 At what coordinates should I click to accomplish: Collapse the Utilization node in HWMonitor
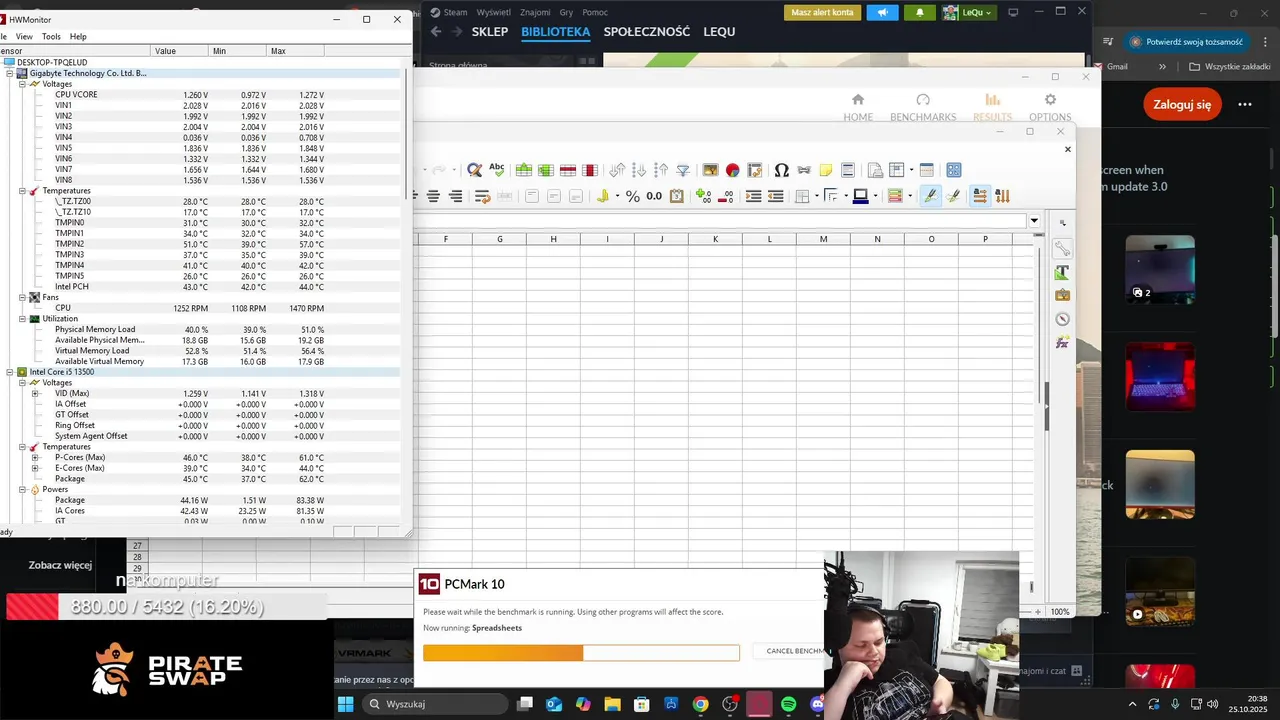(22, 318)
